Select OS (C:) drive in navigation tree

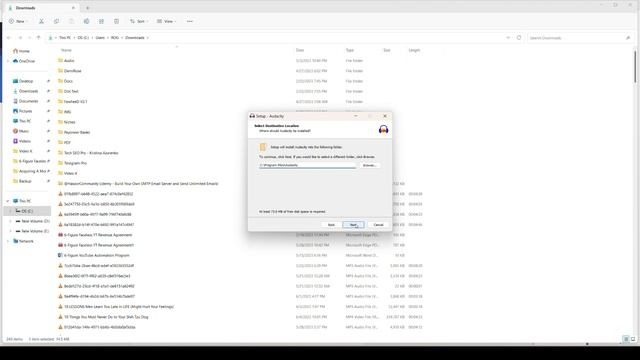coord(27,211)
